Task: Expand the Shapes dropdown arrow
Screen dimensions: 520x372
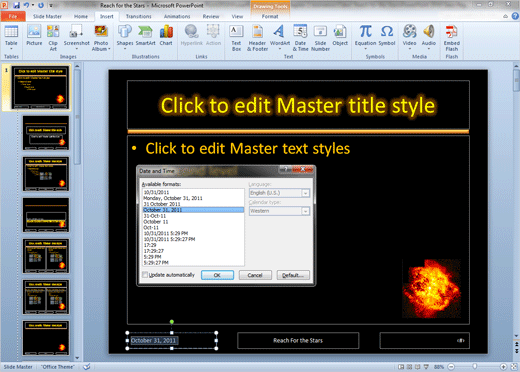Action: click(125, 49)
